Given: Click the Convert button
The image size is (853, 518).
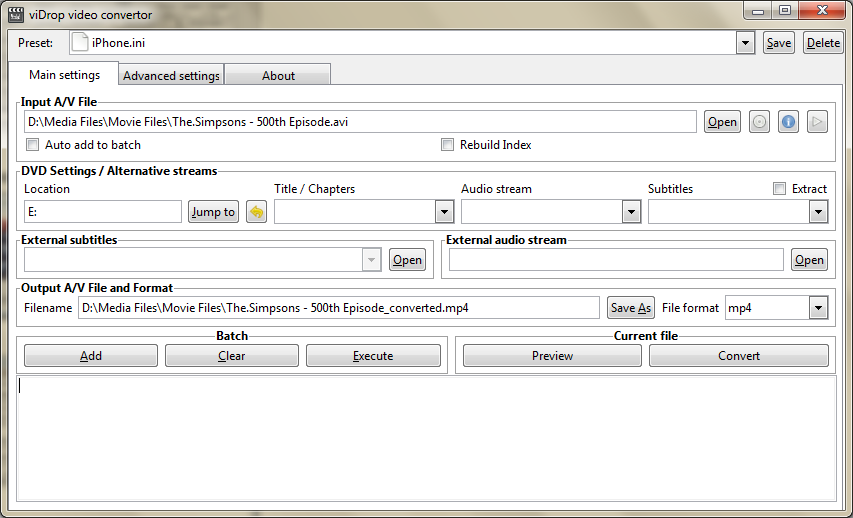Looking at the screenshot, I should 739,356.
